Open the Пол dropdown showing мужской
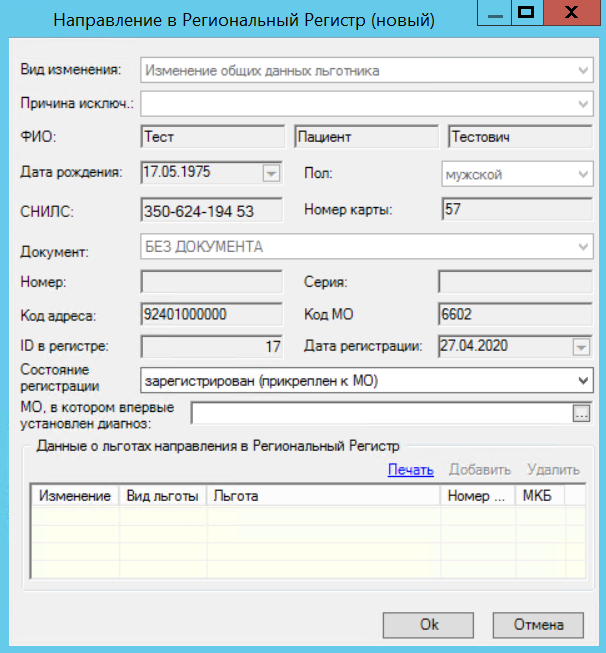 [517, 174]
